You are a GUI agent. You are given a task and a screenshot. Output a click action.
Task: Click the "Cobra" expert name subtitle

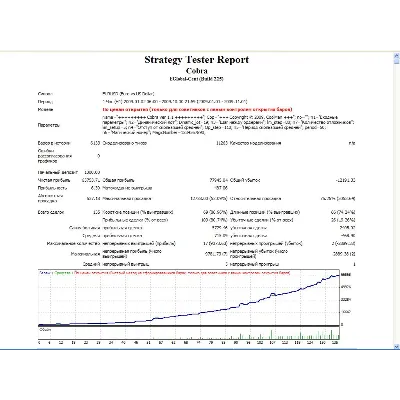tap(197, 71)
